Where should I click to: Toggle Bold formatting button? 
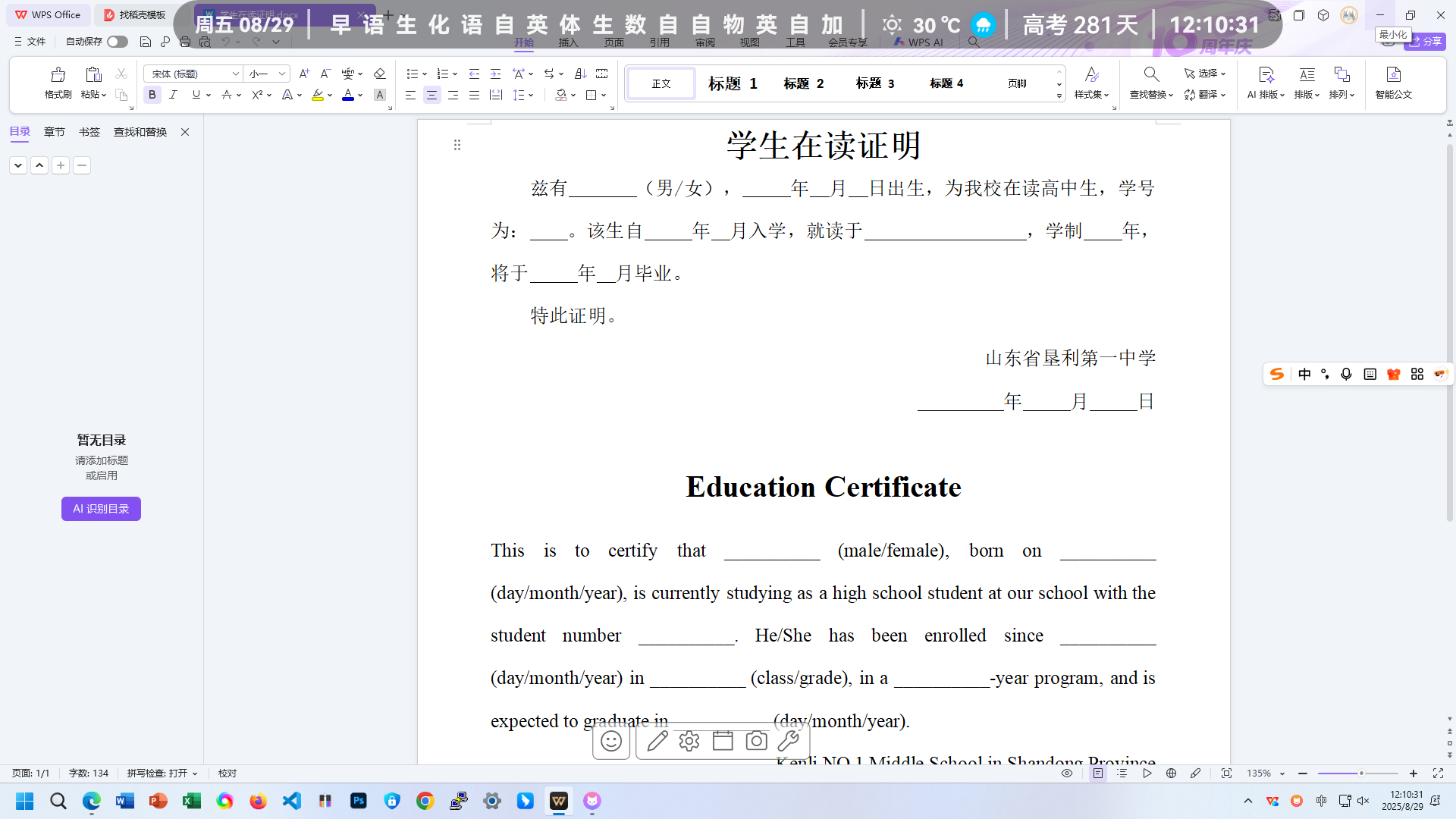[152, 96]
